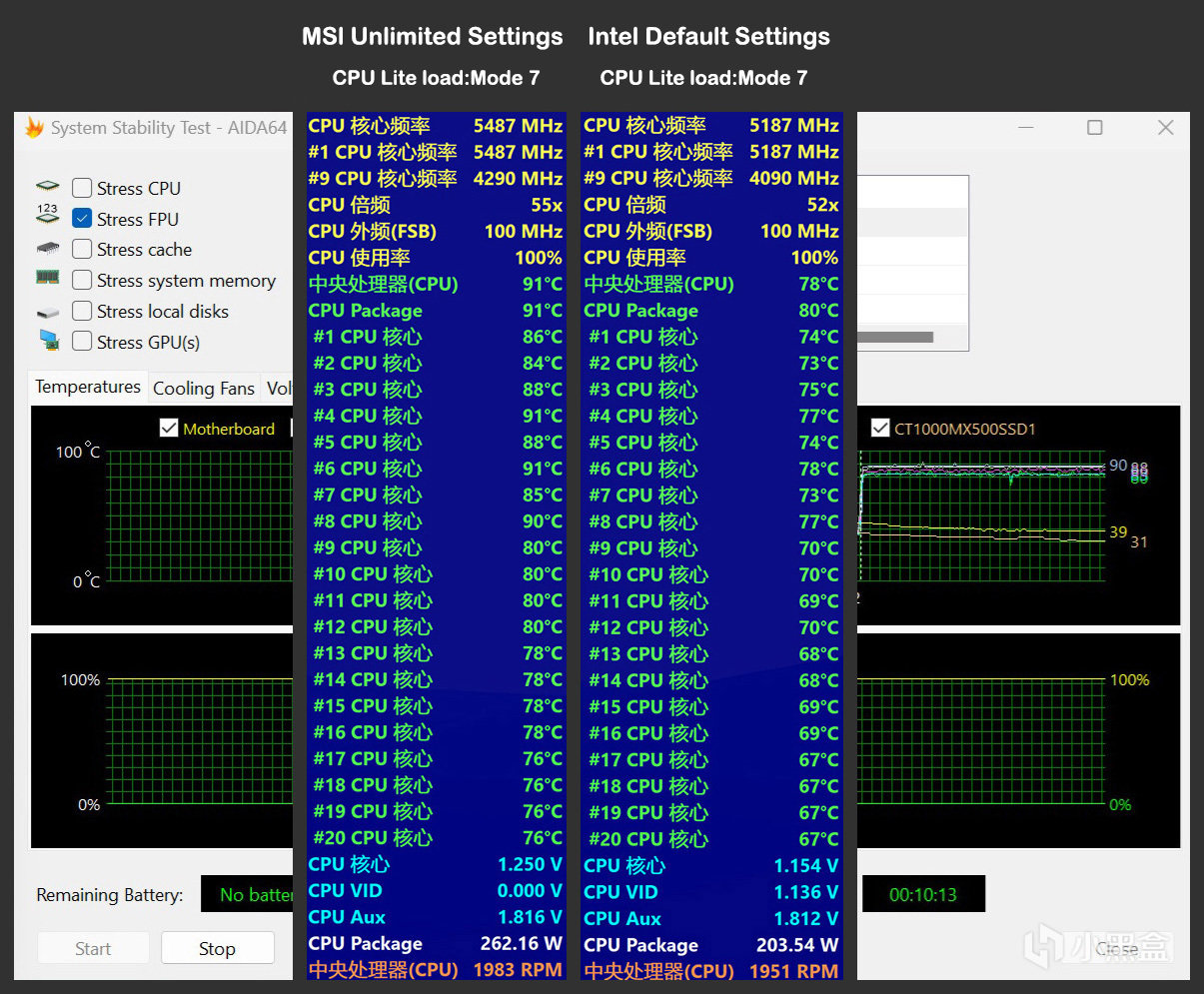Click the Remaining Battery label
The height and width of the screenshot is (994, 1204).
tap(110, 895)
